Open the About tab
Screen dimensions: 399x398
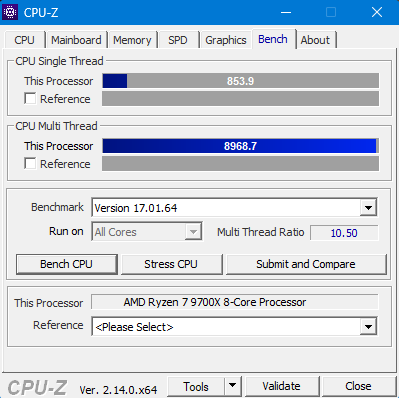coord(315,40)
